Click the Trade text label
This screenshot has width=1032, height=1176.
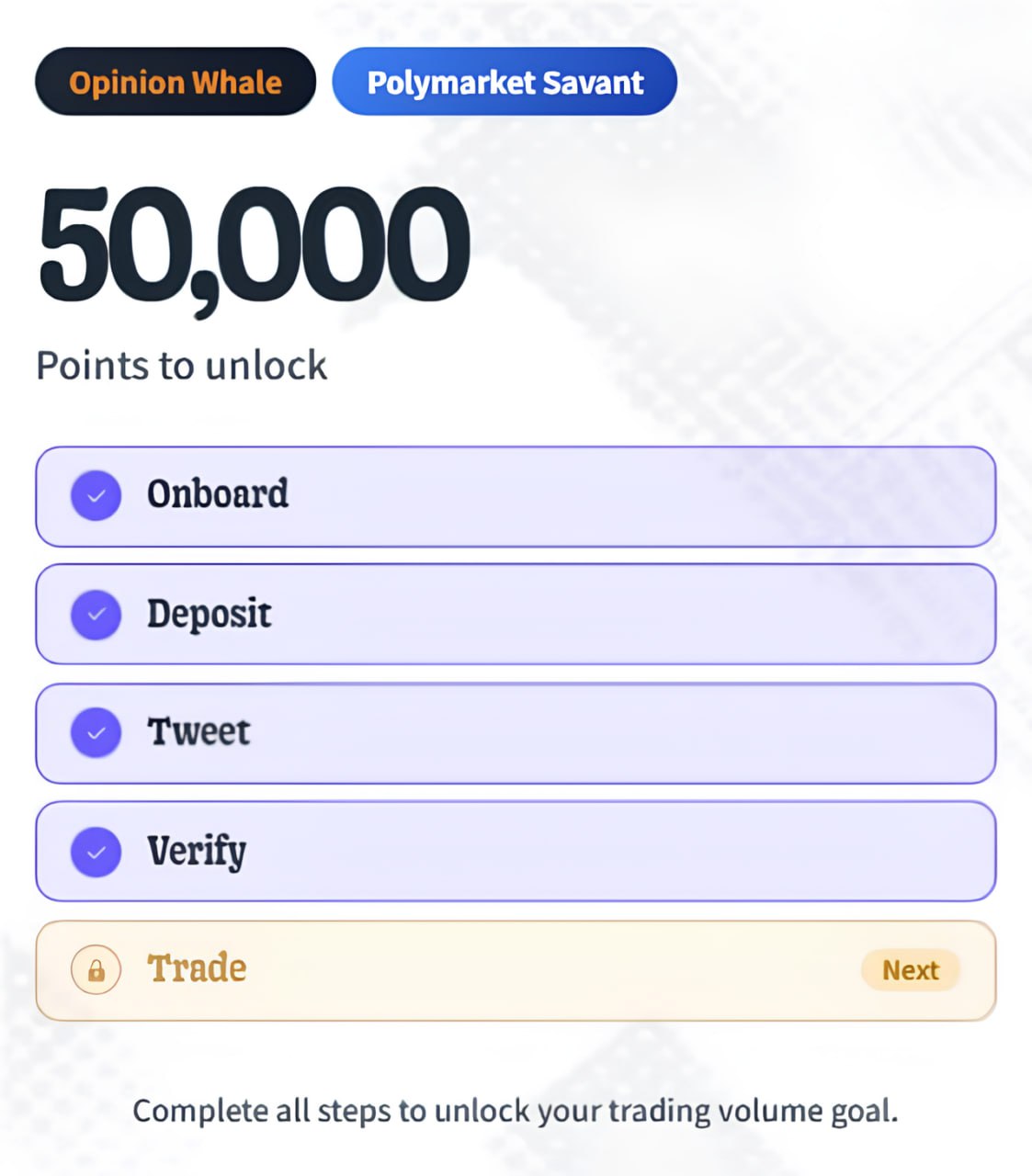click(197, 968)
